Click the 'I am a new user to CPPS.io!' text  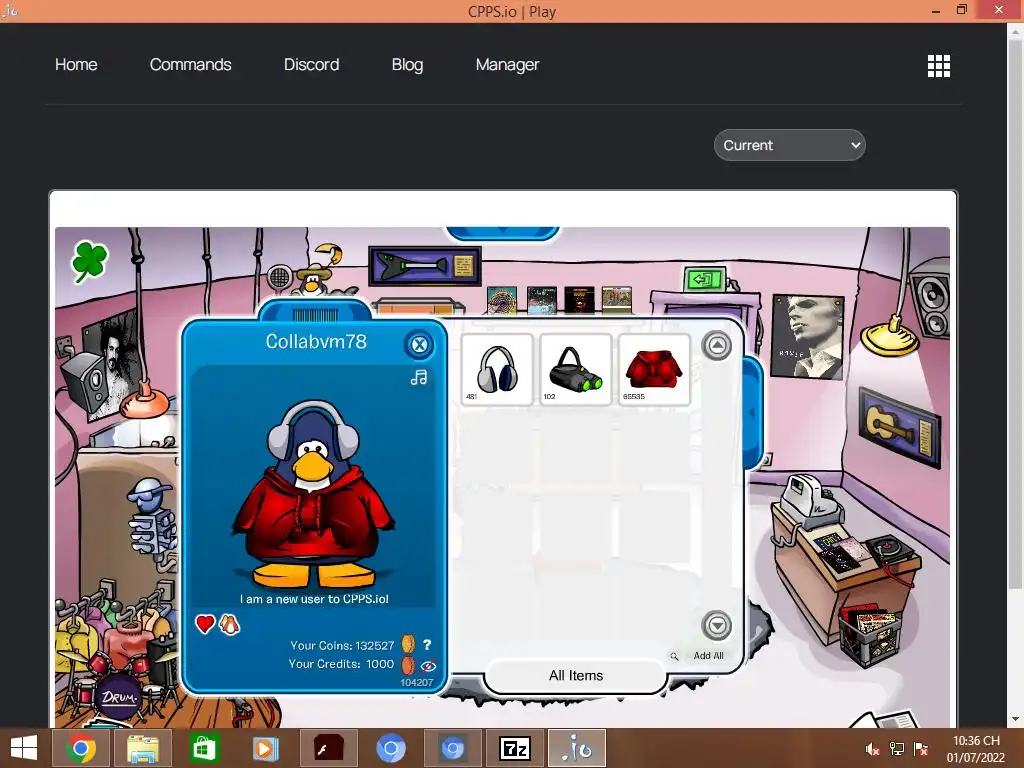coord(314,599)
